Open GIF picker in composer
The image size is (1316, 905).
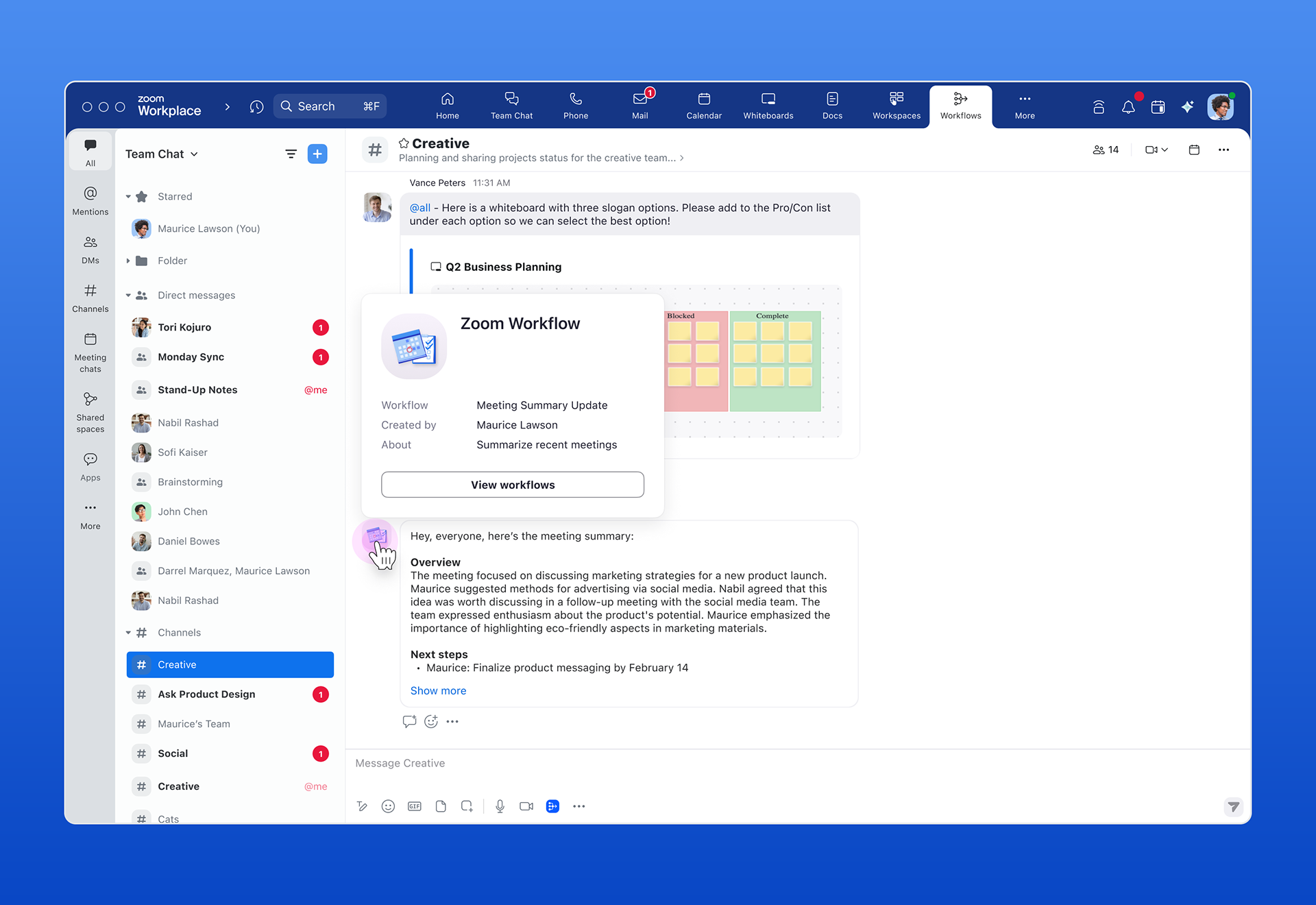click(x=415, y=806)
